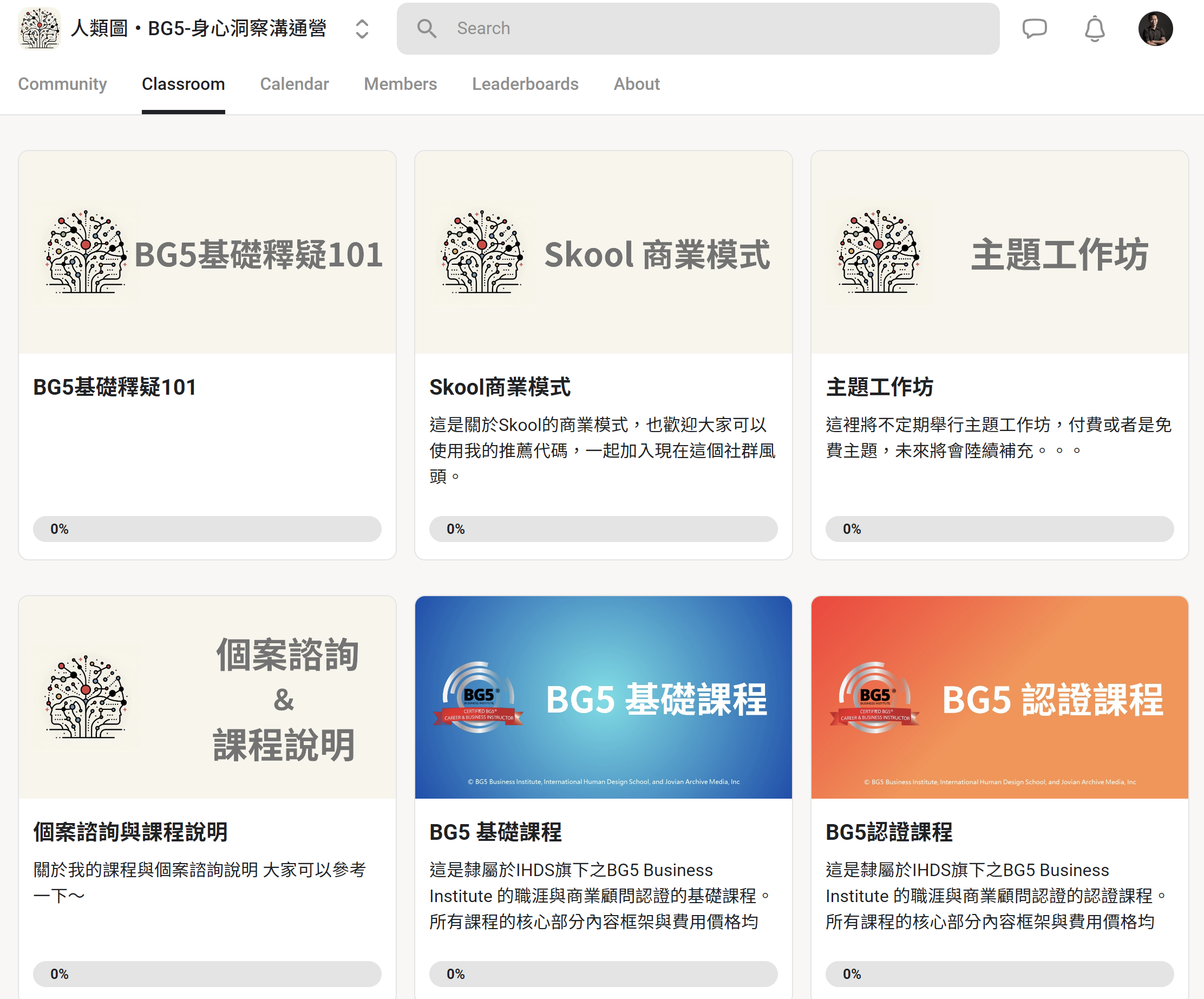
Task: Click the 個案諮詢與課程說明 progress bar
Action: (207, 974)
